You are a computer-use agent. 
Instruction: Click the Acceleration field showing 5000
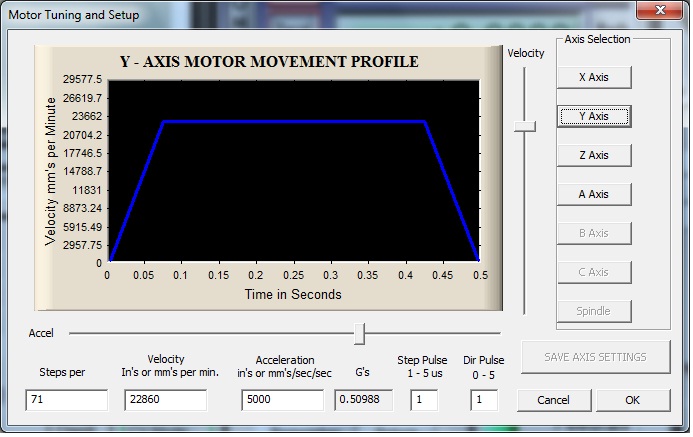click(x=284, y=400)
